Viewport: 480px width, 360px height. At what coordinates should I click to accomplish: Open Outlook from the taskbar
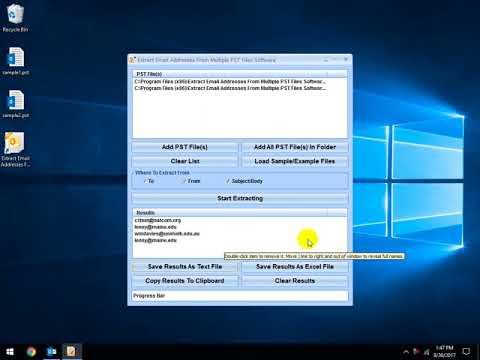52,352
